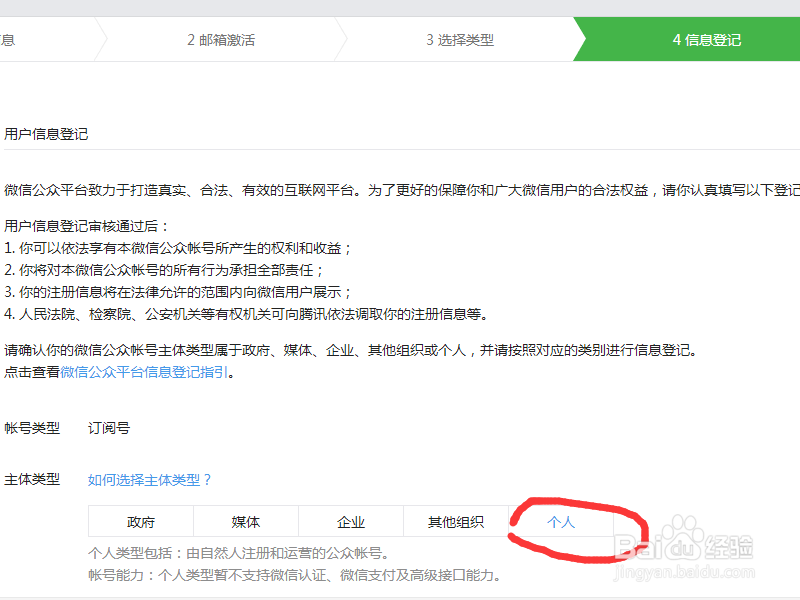
Task: Click step 2 邮箱激活
Action: (221, 40)
